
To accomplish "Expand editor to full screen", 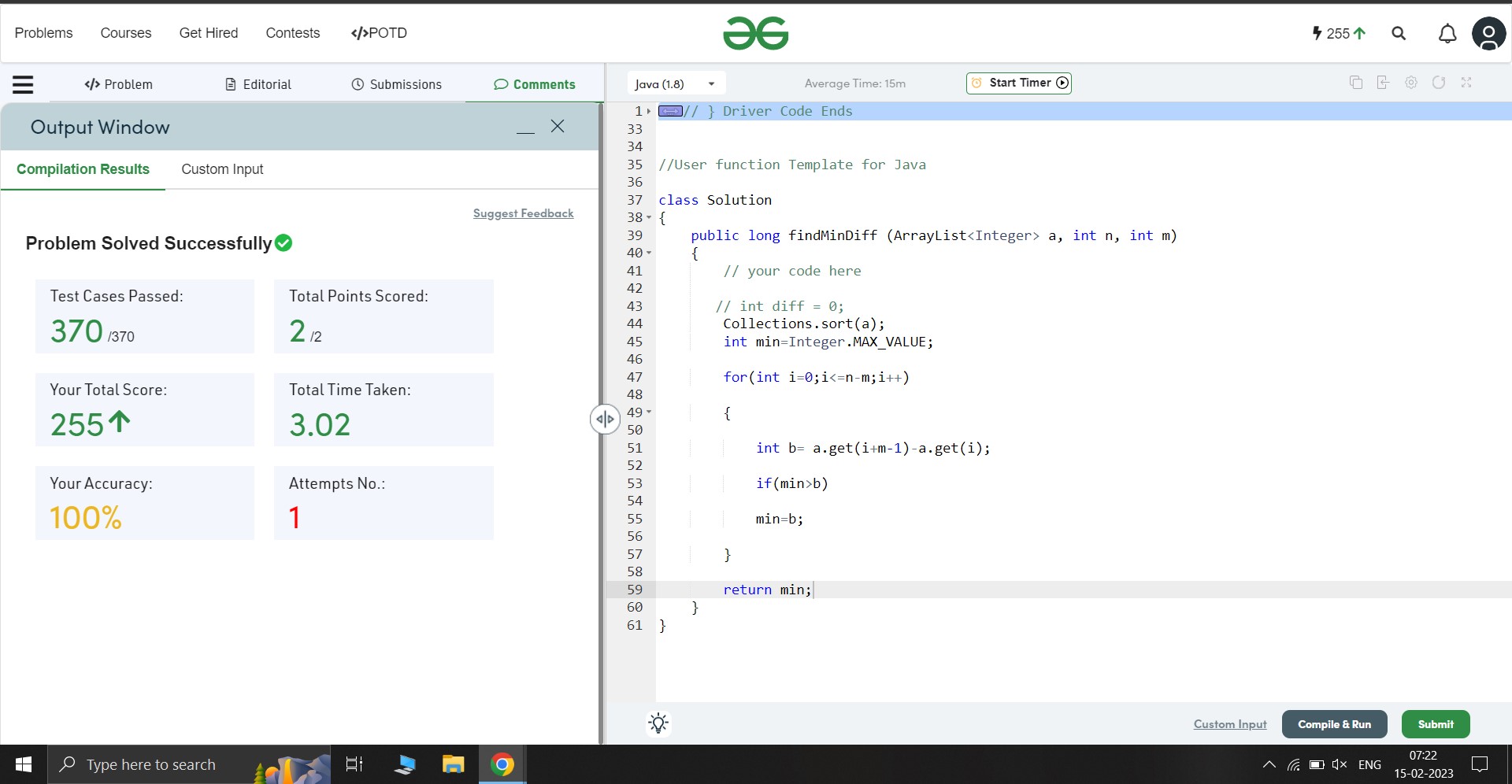I will coord(1466,83).
